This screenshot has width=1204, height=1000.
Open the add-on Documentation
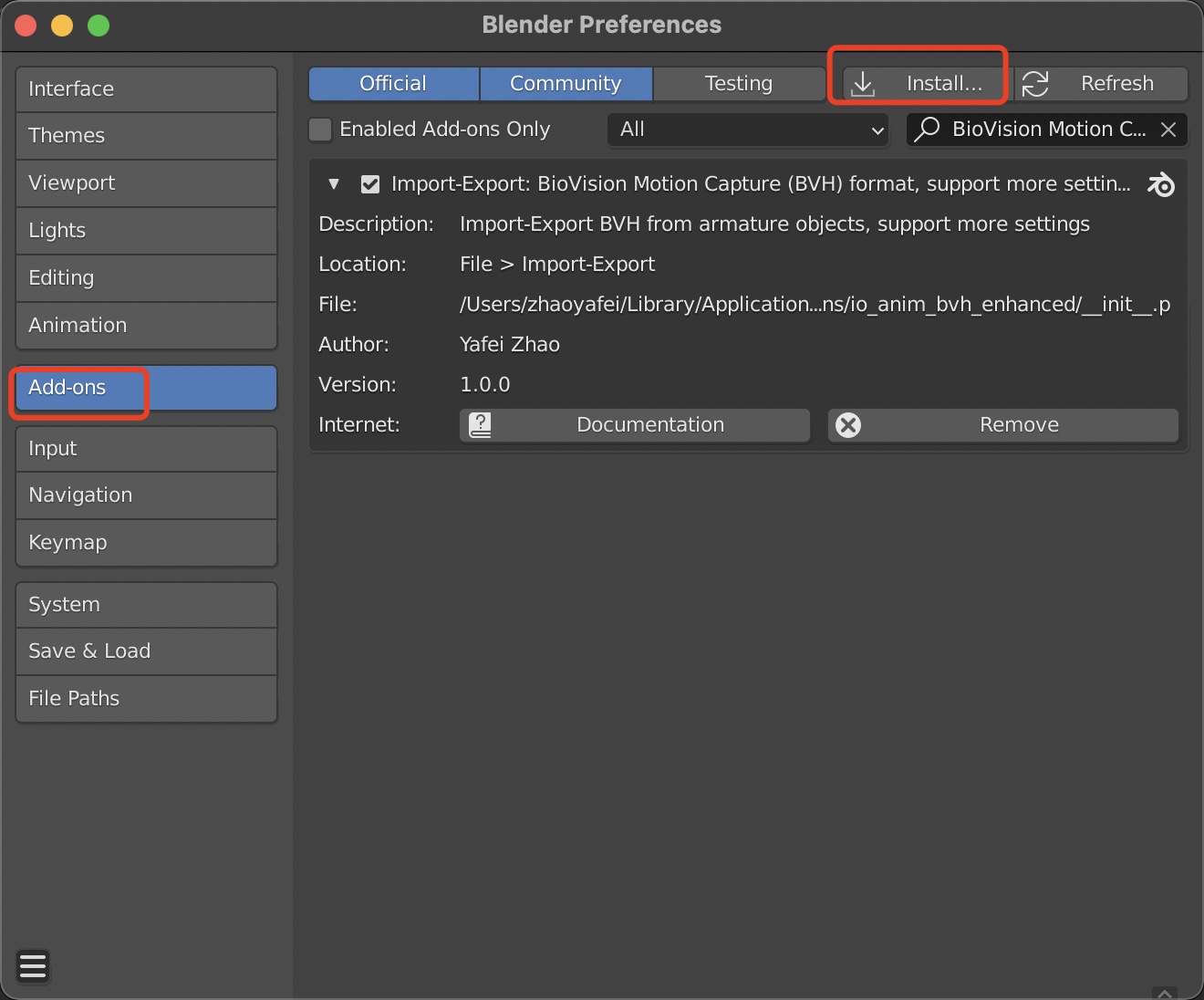click(635, 425)
